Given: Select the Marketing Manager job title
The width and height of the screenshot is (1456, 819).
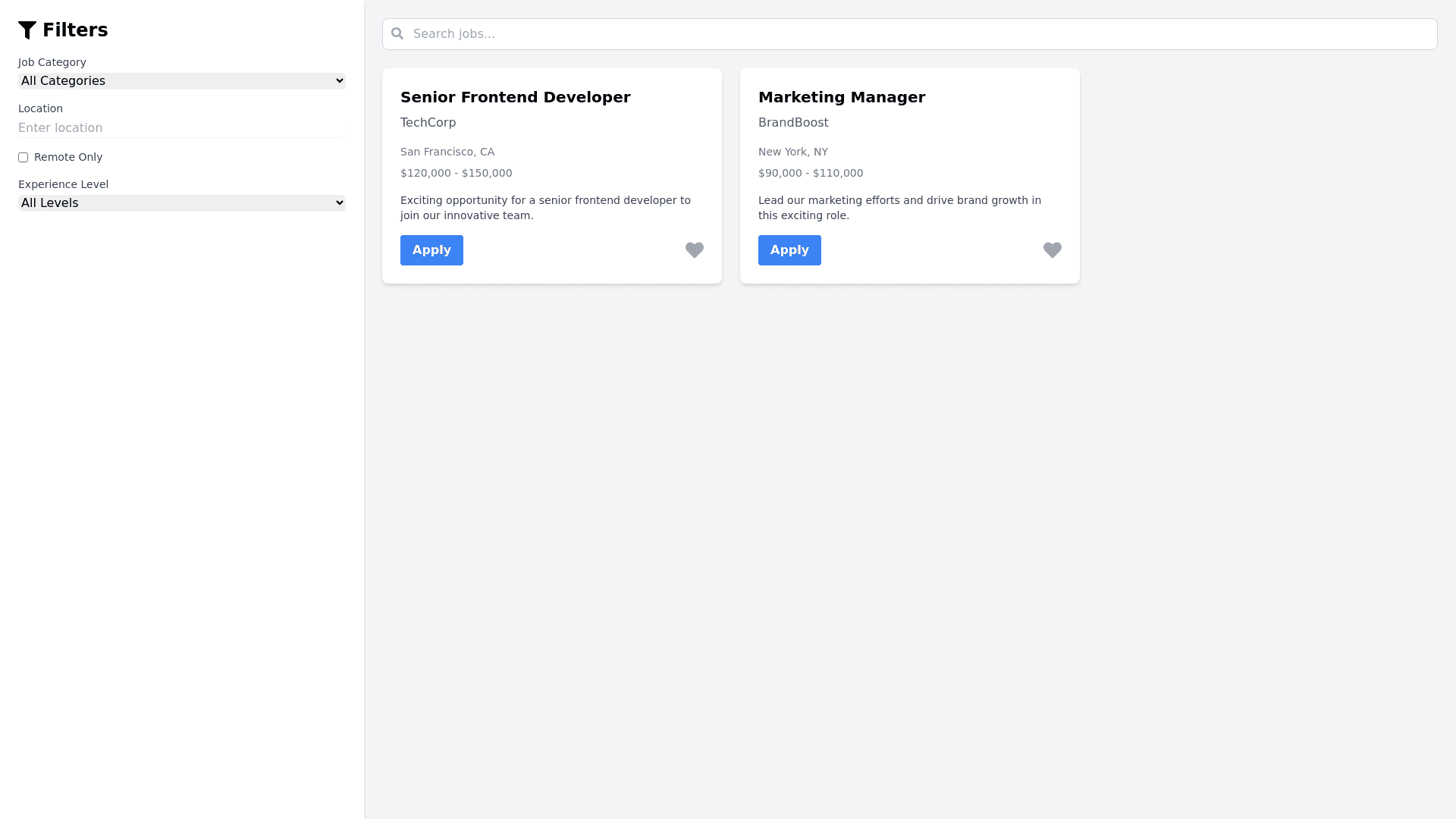Looking at the screenshot, I should pyautogui.click(x=842, y=97).
